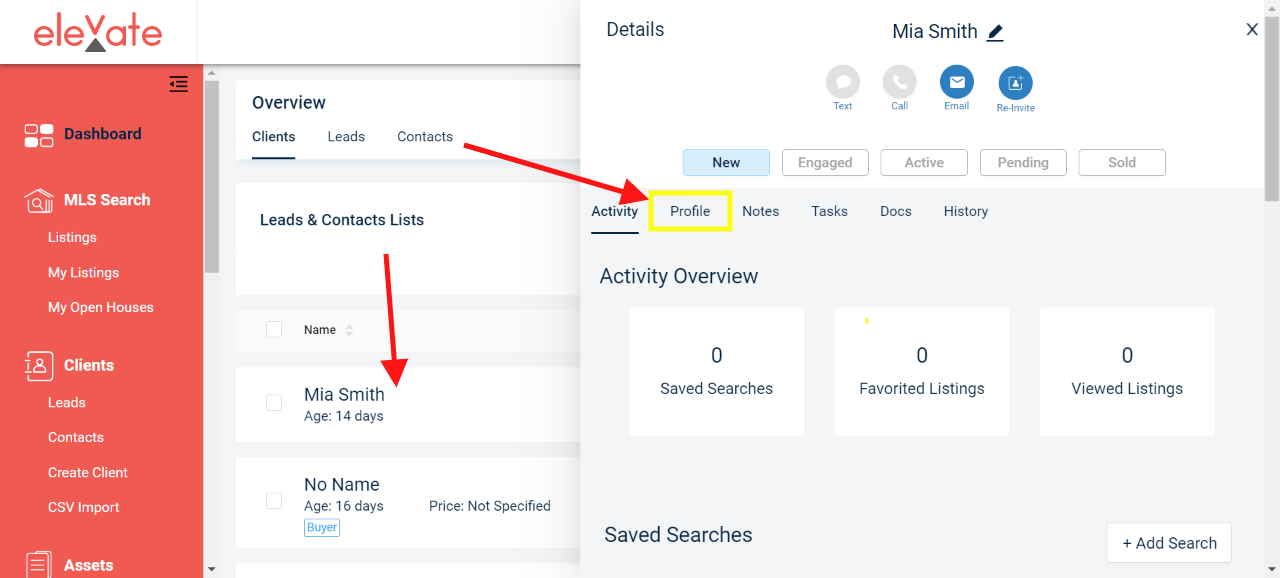
Task: Click the Call phone icon
Action: click(900, 82)
